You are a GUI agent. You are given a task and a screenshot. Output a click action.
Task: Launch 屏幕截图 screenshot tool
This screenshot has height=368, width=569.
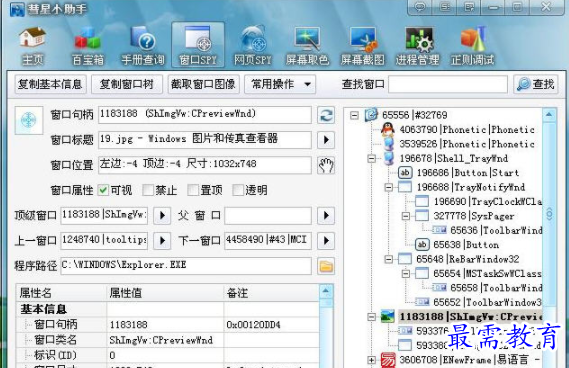pos(363,45)
